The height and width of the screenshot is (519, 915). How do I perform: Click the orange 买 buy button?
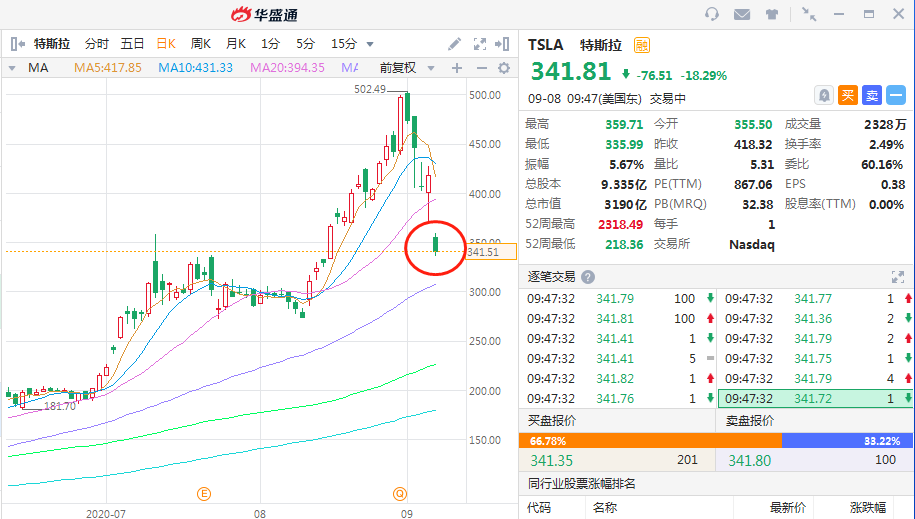pos(847,95)
